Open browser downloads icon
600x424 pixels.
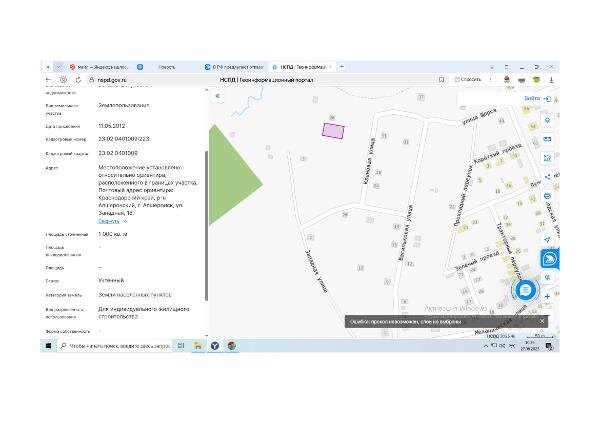(x=551, y=80)
